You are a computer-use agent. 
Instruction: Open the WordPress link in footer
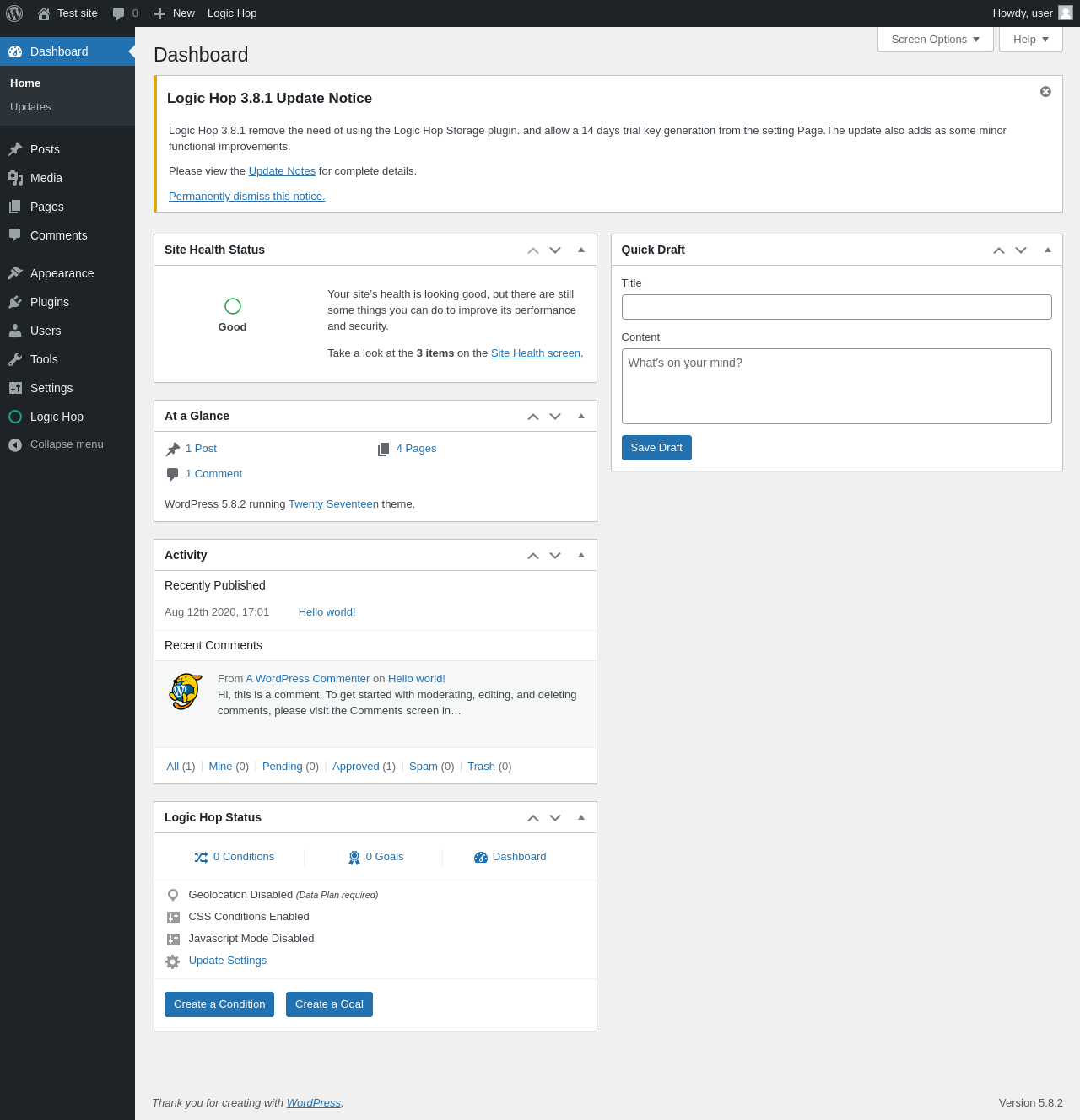[314, 1103]
